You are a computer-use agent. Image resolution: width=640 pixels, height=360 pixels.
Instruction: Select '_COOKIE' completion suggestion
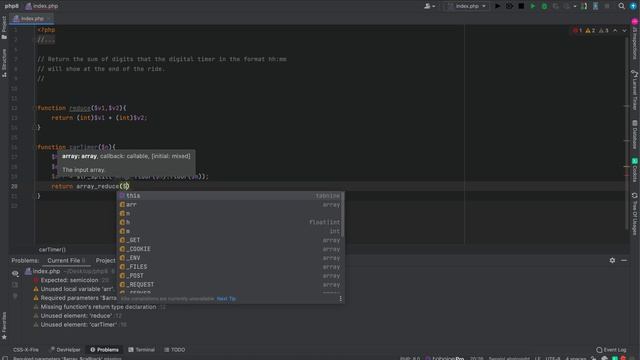point(230,249)
